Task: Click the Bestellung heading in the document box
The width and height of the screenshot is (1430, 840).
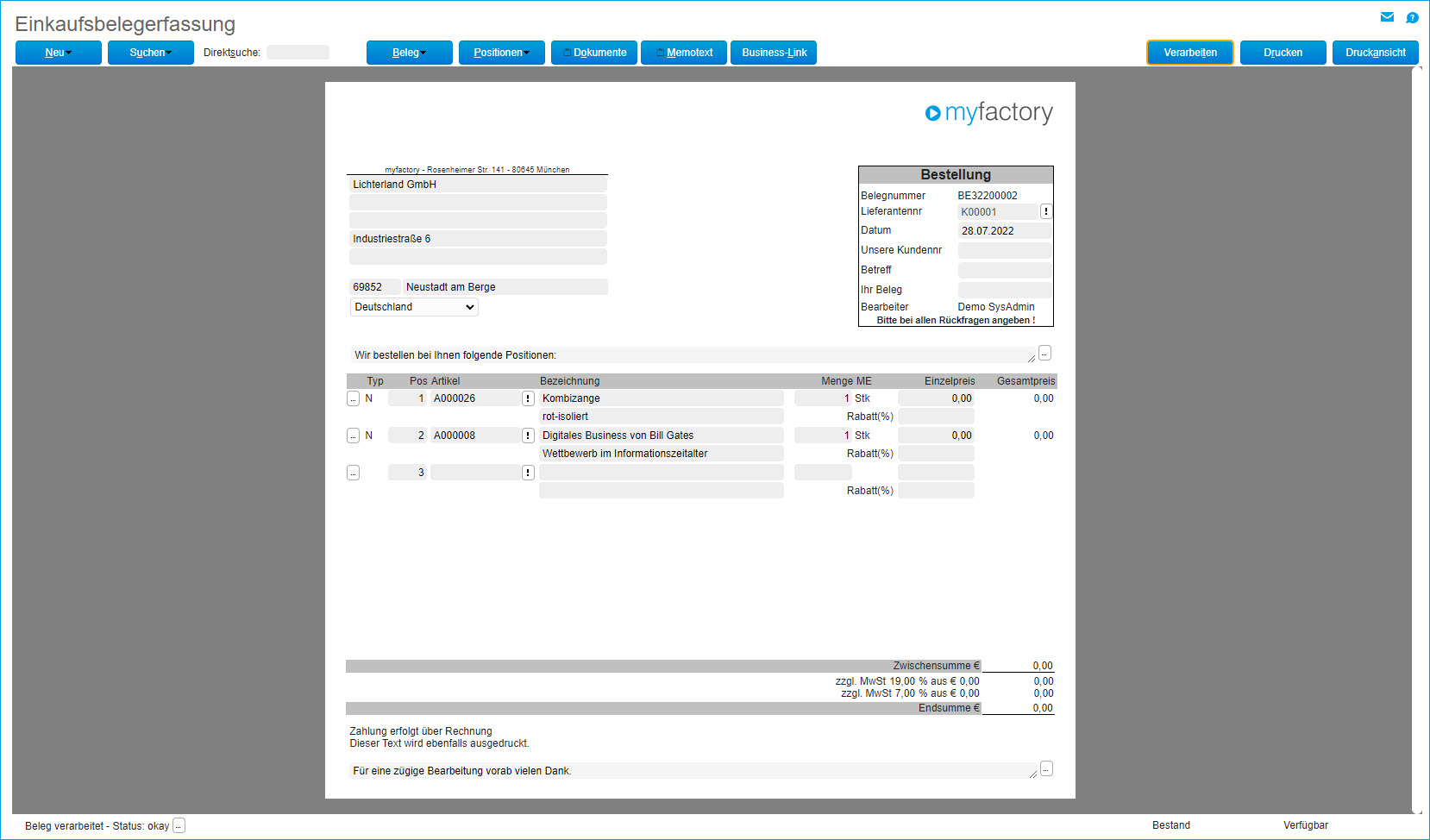Action: pyautogui.click(x=956, y=174)
